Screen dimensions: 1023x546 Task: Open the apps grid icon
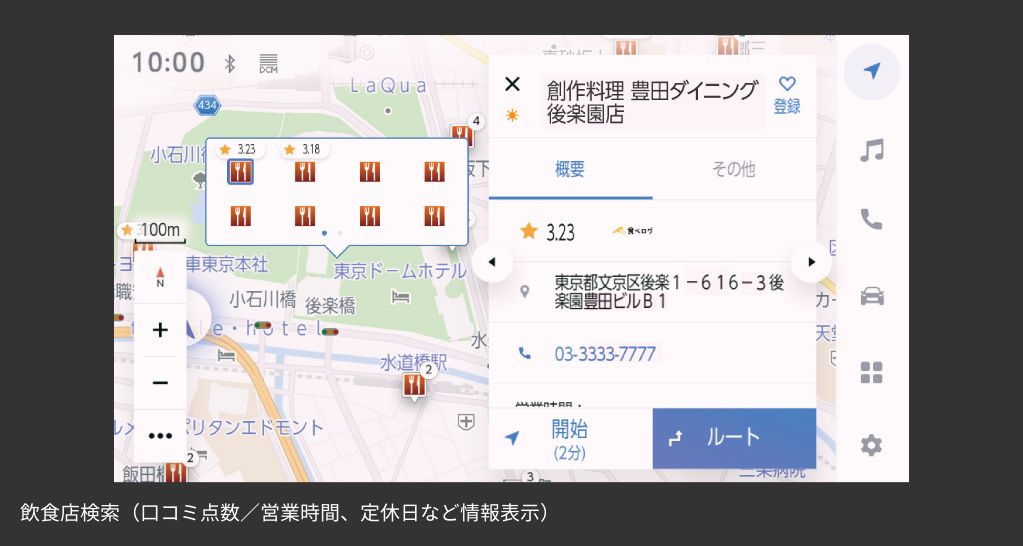(x=872, y=373)
